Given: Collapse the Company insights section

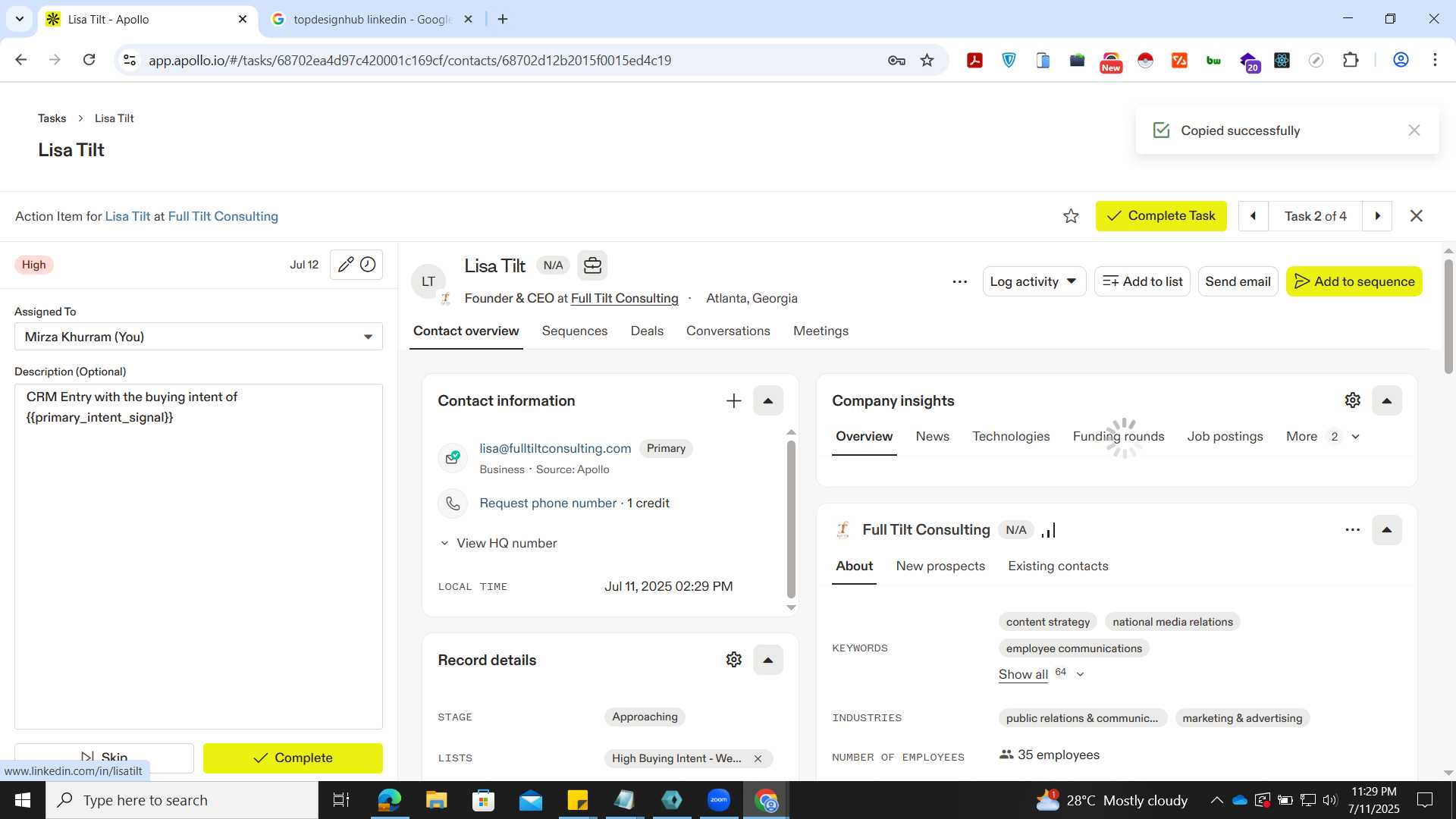Looking at the screenshot, I should pos(1386,401).
